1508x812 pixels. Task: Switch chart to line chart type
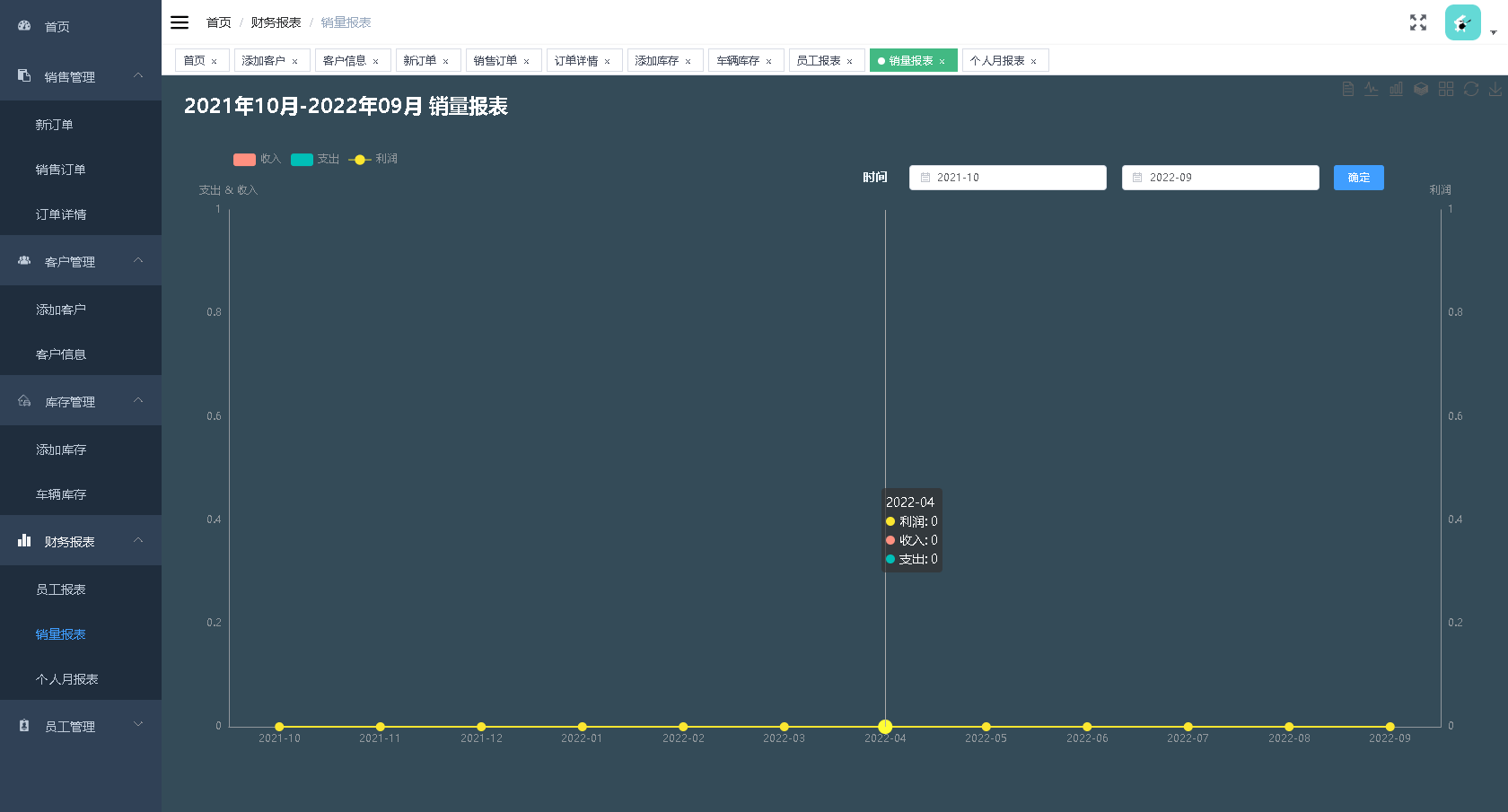coord(1372,89)
